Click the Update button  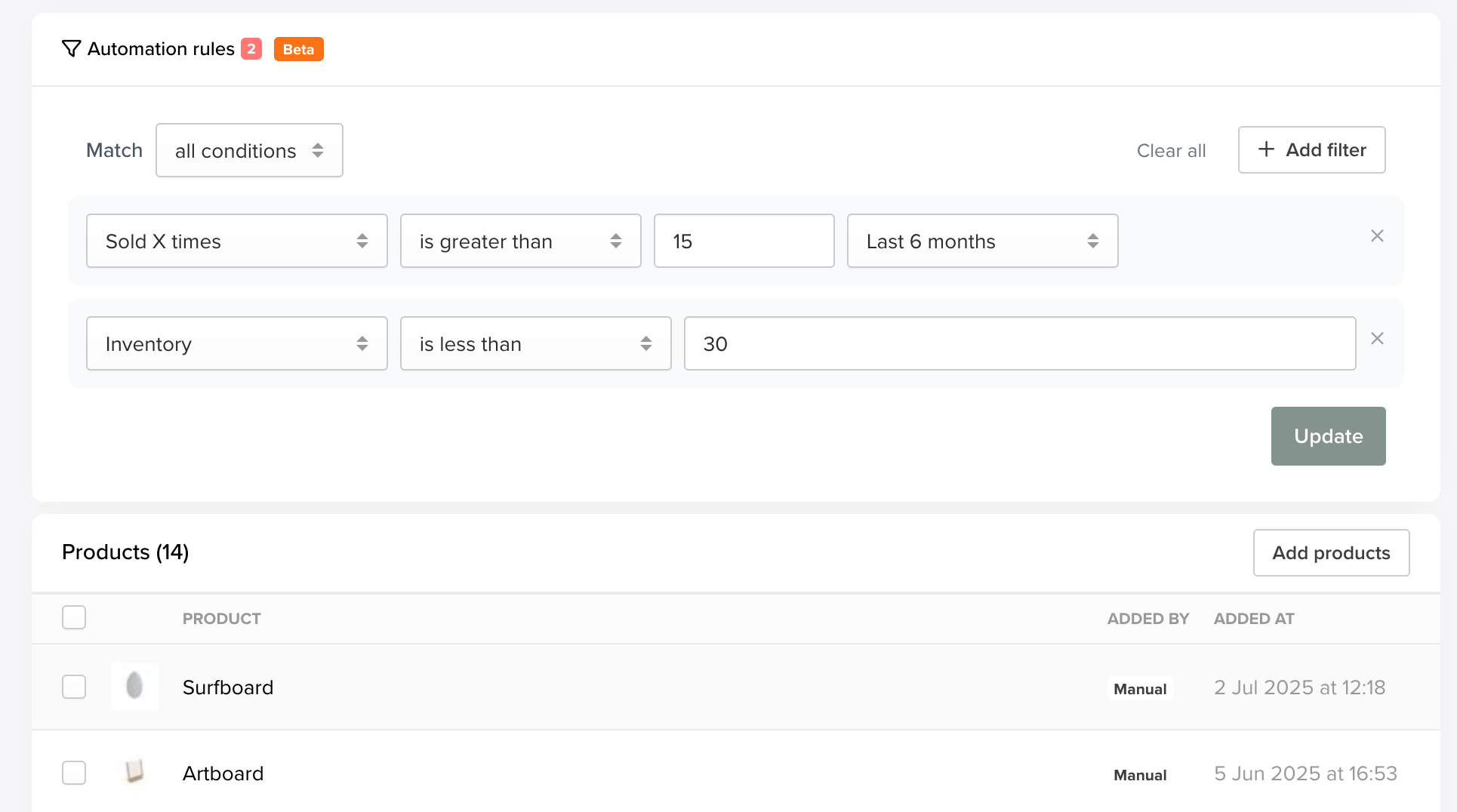1329,436
